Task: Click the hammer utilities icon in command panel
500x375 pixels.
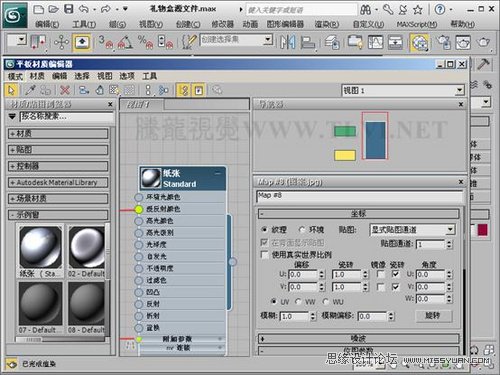Action: pos(483,64)
